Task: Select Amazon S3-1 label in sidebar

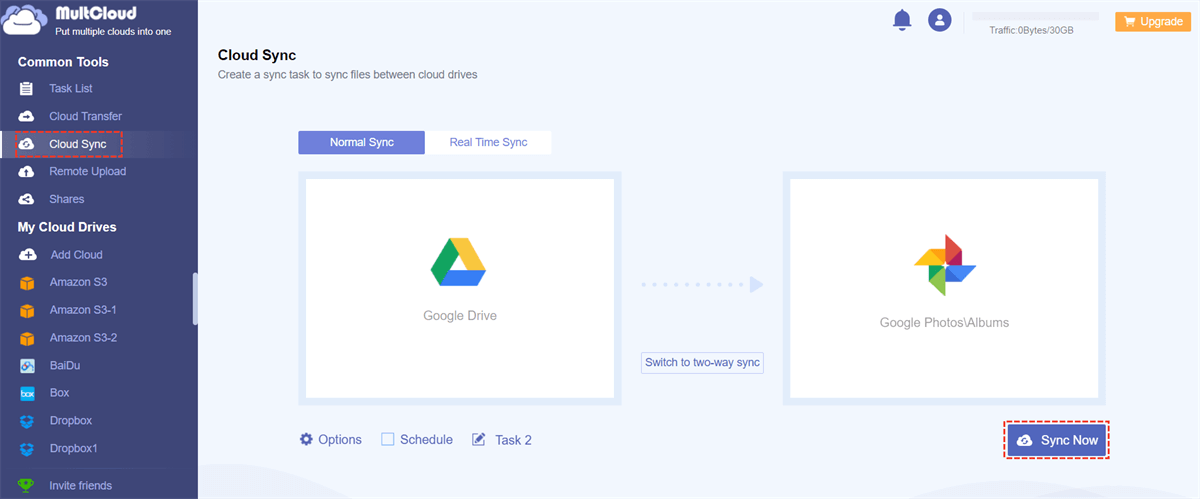Action: [x=83, y=310]
